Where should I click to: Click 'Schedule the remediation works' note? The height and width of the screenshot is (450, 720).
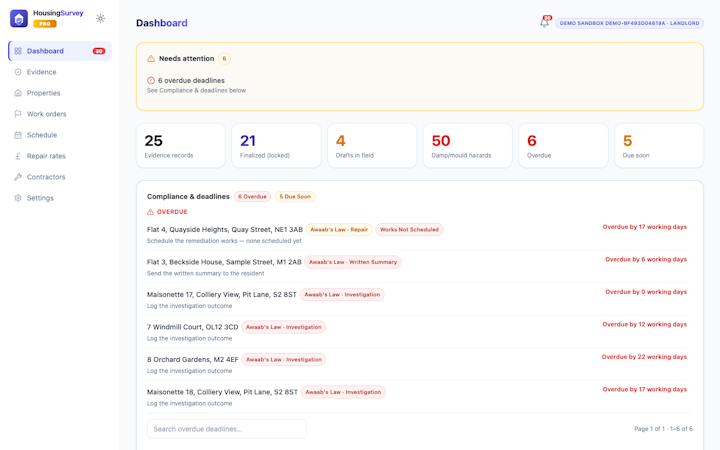tap(224, 241)
